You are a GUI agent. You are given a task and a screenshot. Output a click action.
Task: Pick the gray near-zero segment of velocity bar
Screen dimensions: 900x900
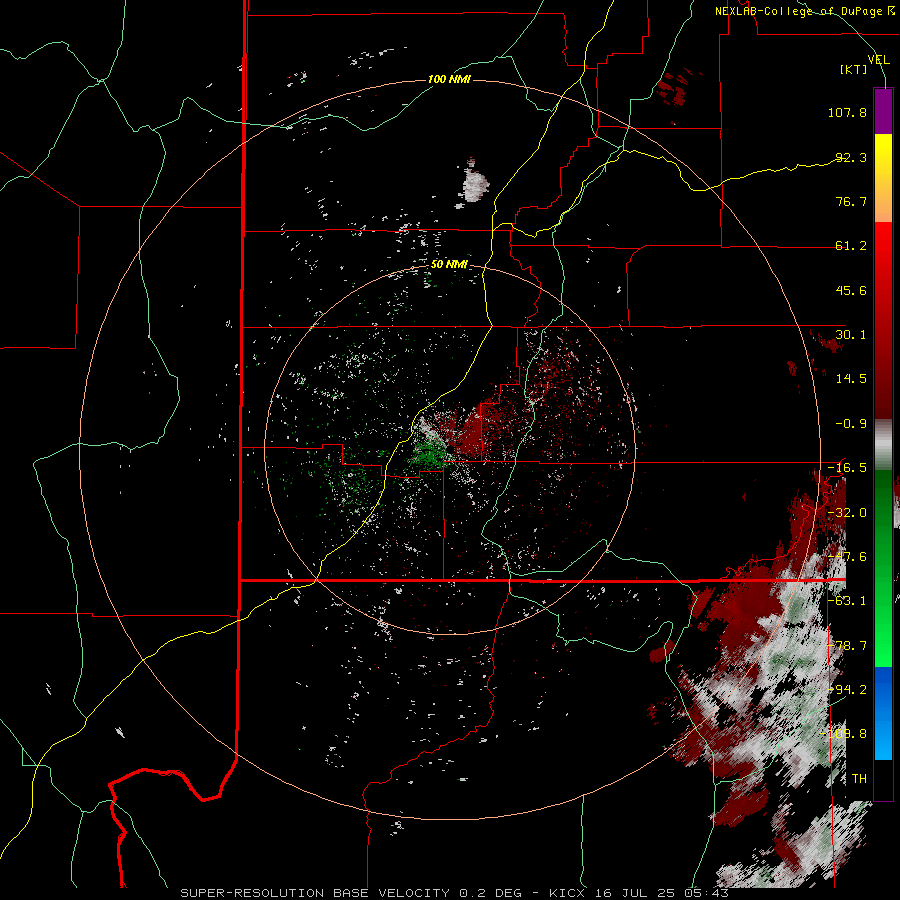[x=883, y=445]
